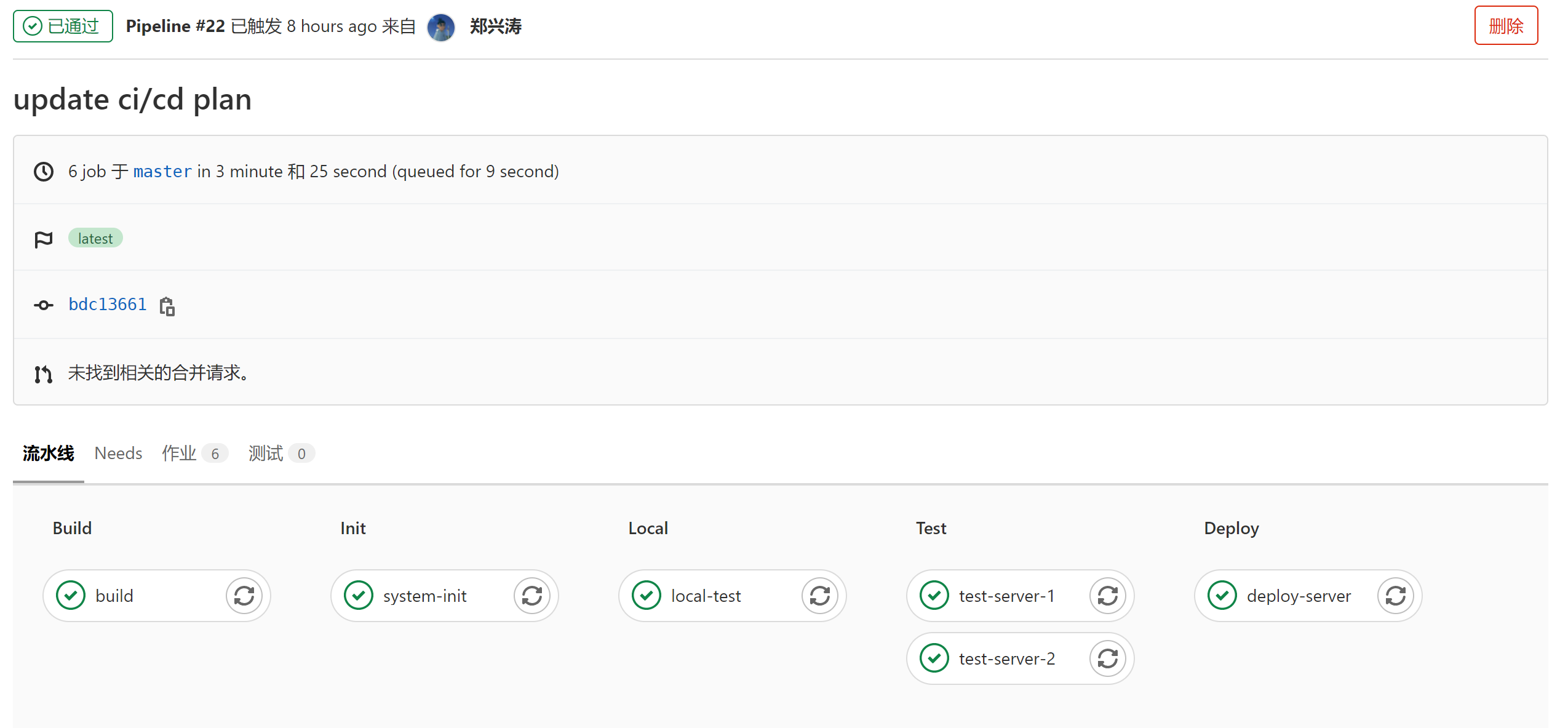
Task: Click the Test stage heading
Action: (931, 528)
